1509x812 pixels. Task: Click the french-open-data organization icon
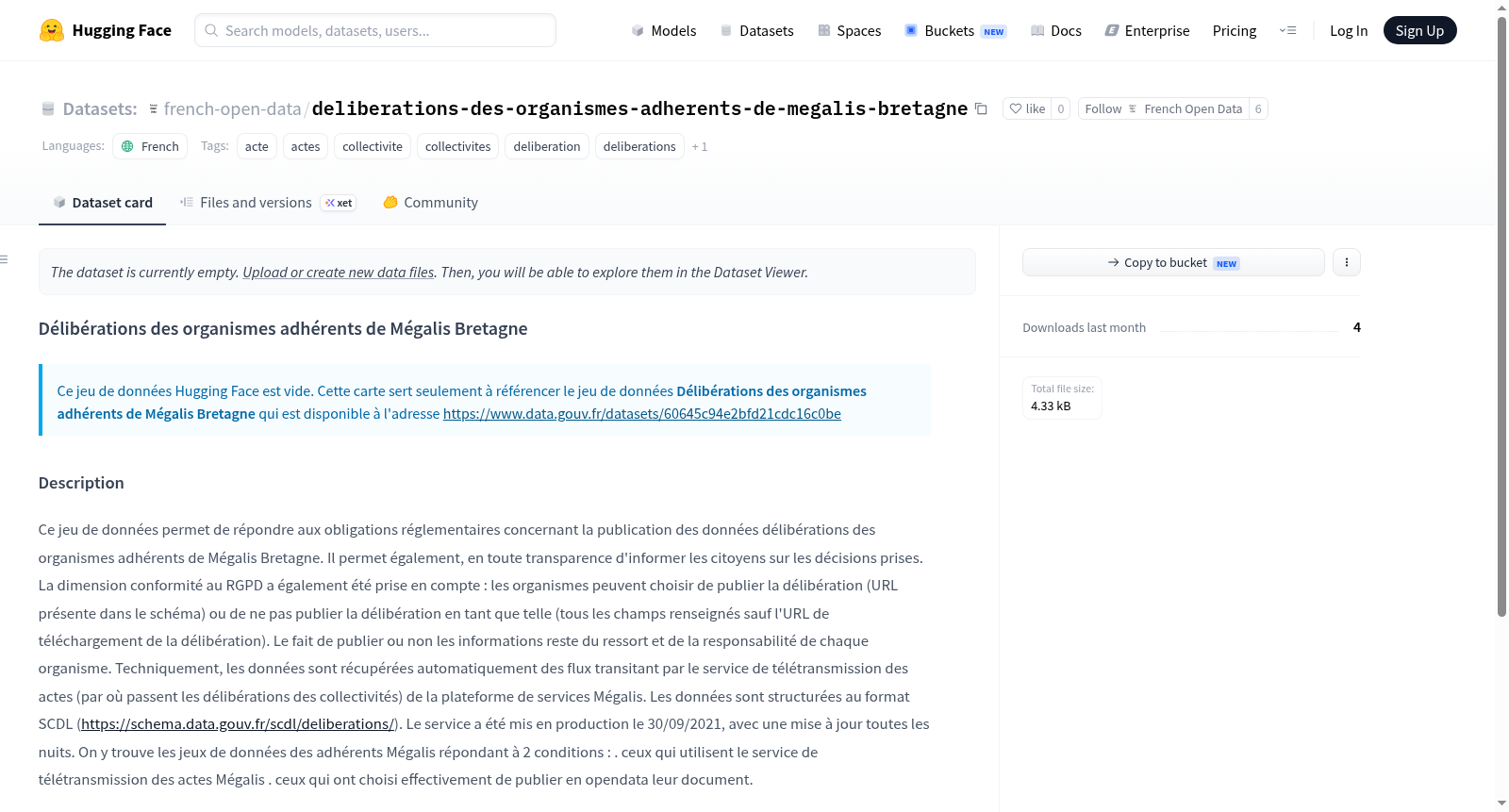click(x=154, y=109)
